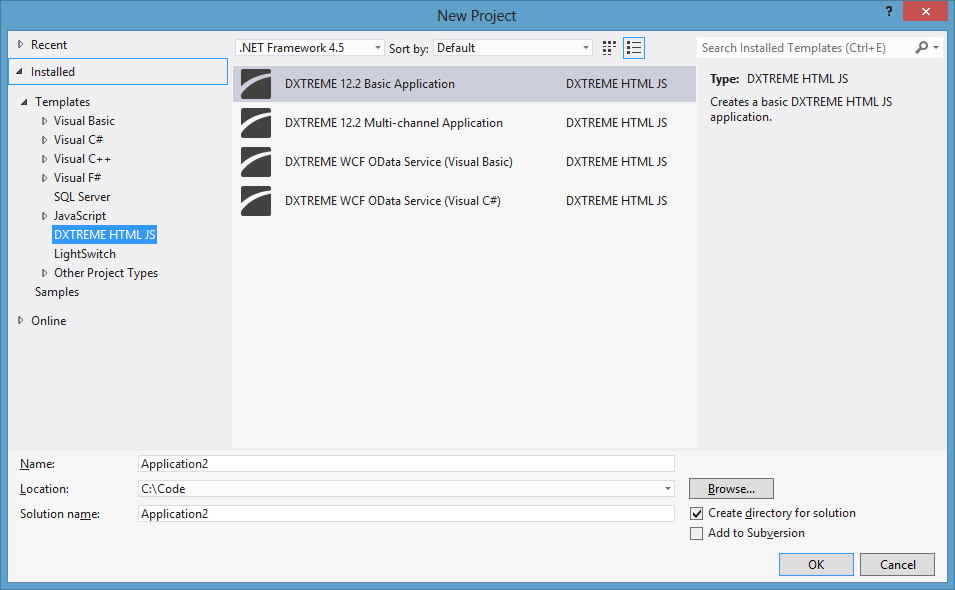Toggle Create directory for solution checkbox
This screenshot has width=955, height=590.
click(x=696, y=513)
